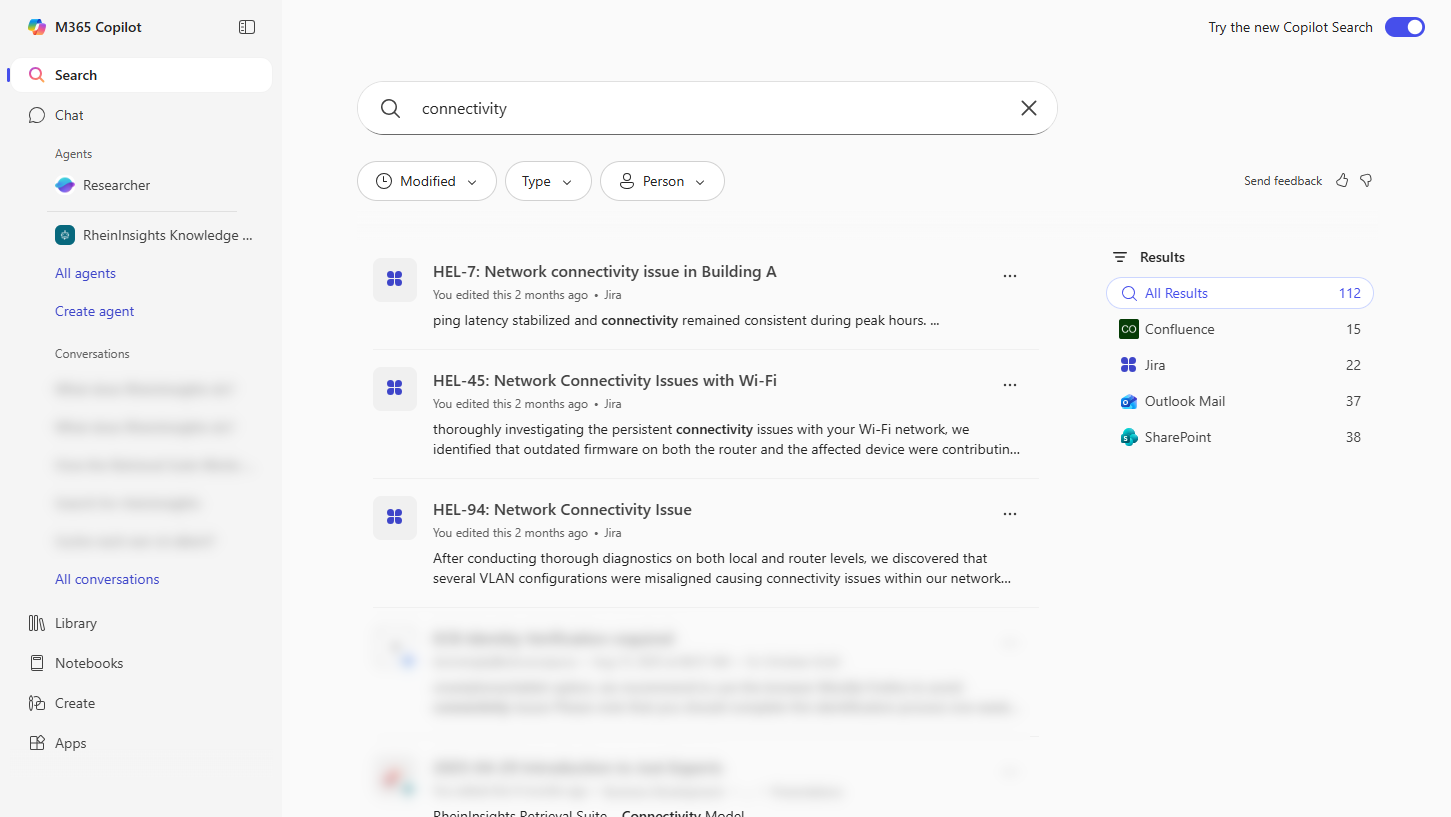The height and width of the screenshot is (817, 1451).
Task: Toggle off the new Copilot Search switch
Action: coord(1404,27)
